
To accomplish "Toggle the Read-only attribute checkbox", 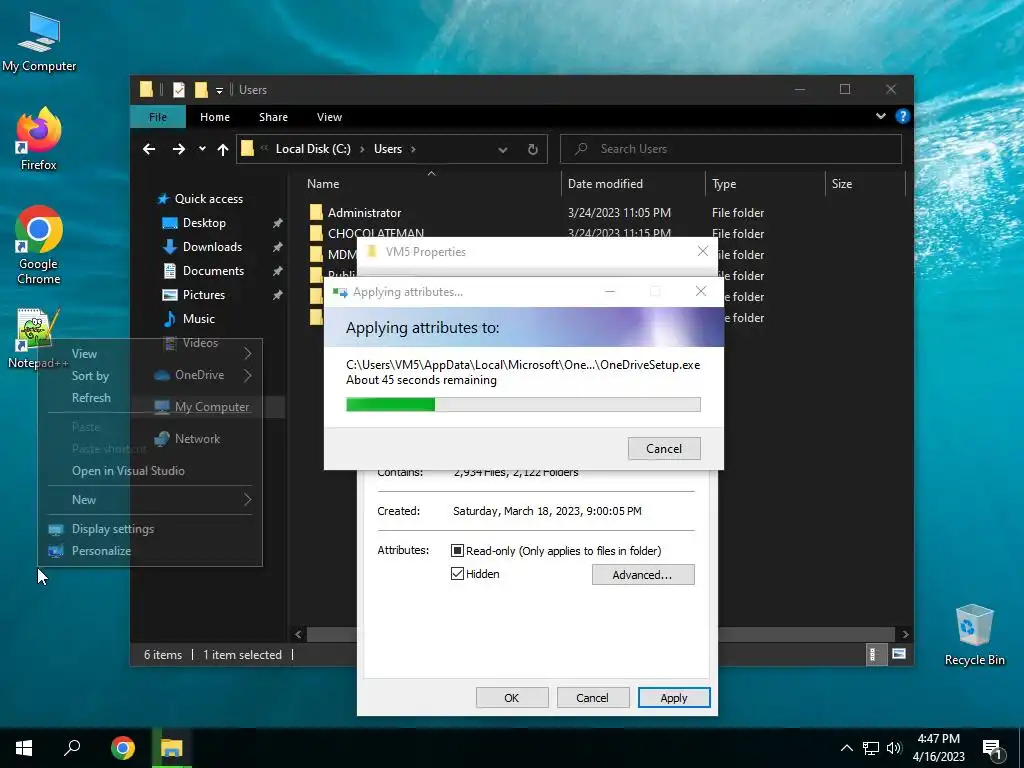I will (457, 551).
